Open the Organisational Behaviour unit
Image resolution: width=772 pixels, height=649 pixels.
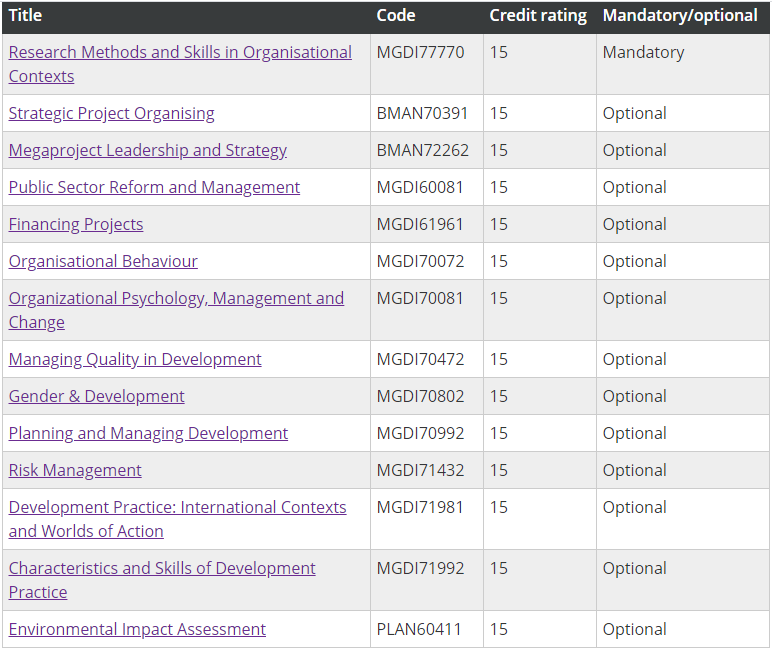click(103, 261)
